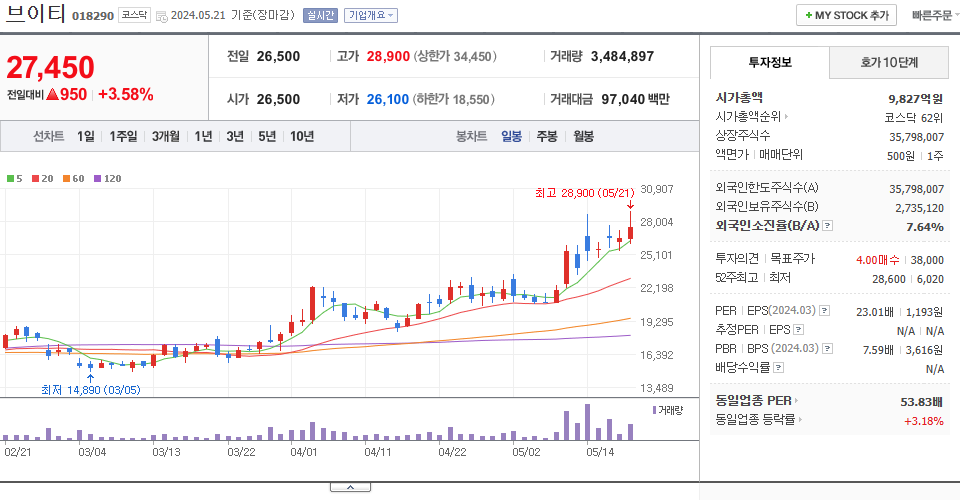The width and height of the screenshot is (960, 500).
Task: Collapse the chart with the bottom chevron
Action: [x=350, y=487]
